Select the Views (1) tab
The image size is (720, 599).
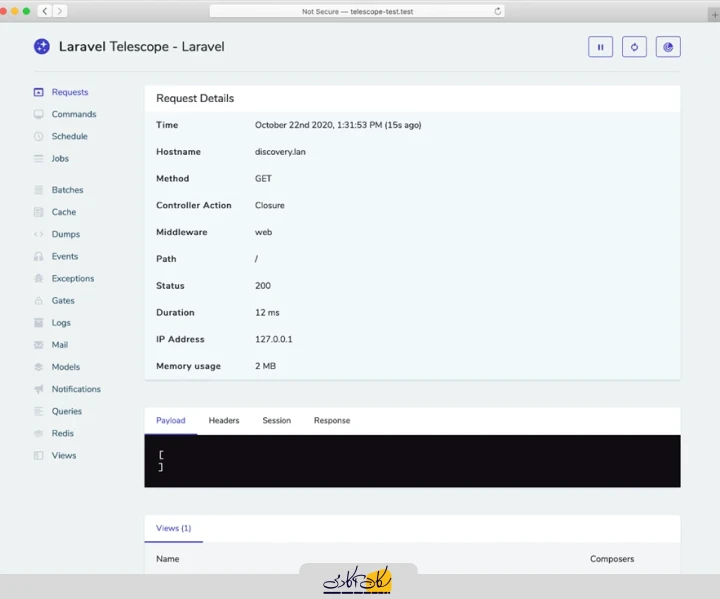(x=174, y=528)
